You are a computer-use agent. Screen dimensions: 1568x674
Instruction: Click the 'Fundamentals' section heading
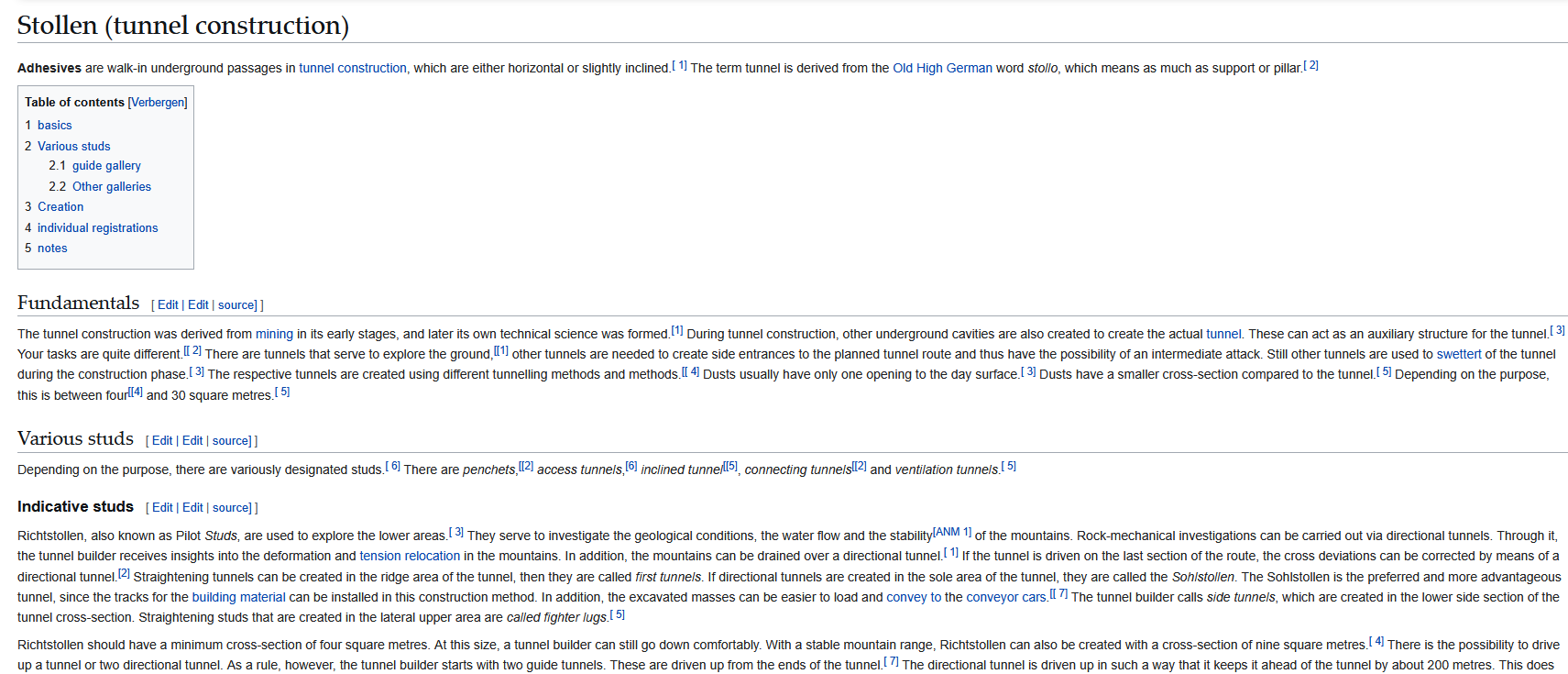pos(79,304)
